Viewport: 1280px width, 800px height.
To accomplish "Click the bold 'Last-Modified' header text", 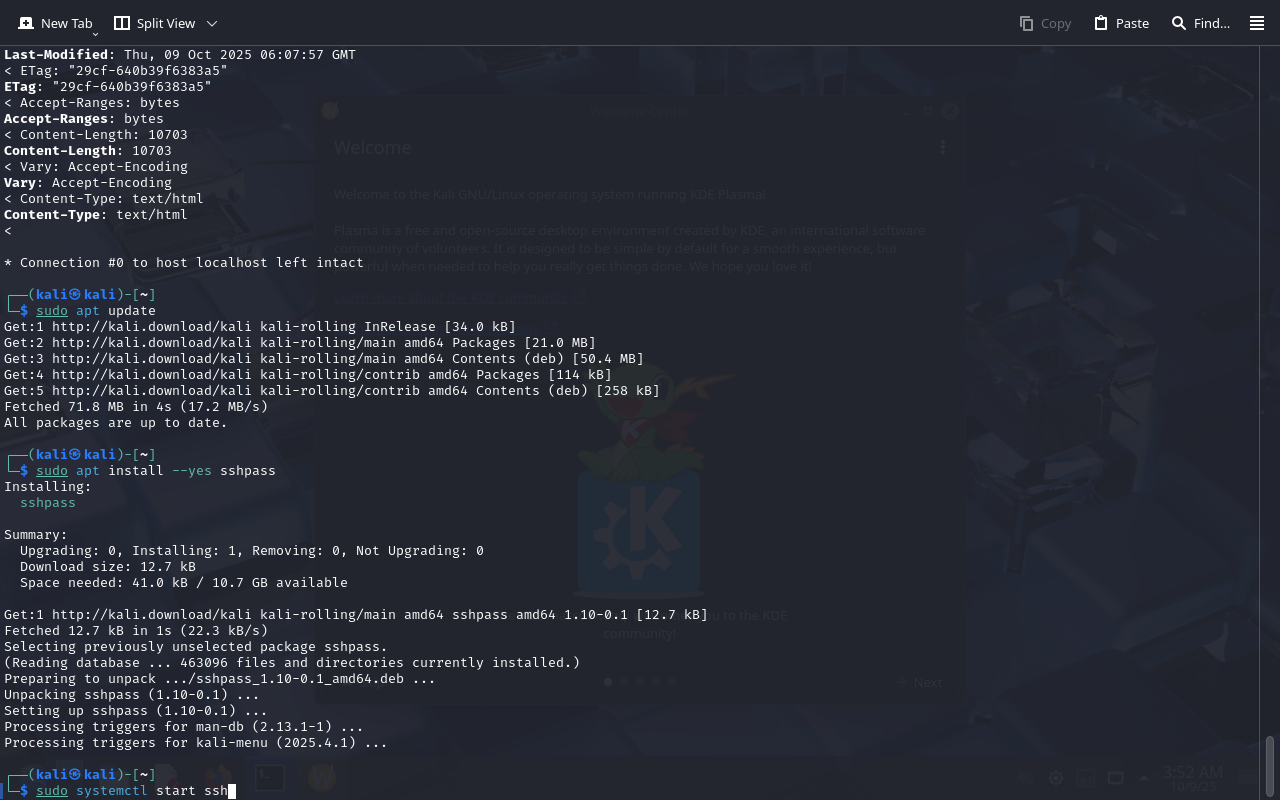I will (59, 55).
